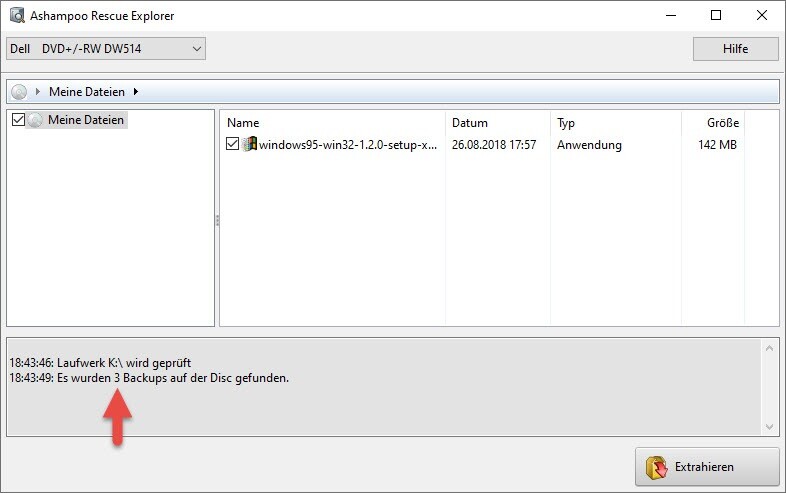Click the windows95 setup file icon
786x493 pixels.
tap(249, 145)
